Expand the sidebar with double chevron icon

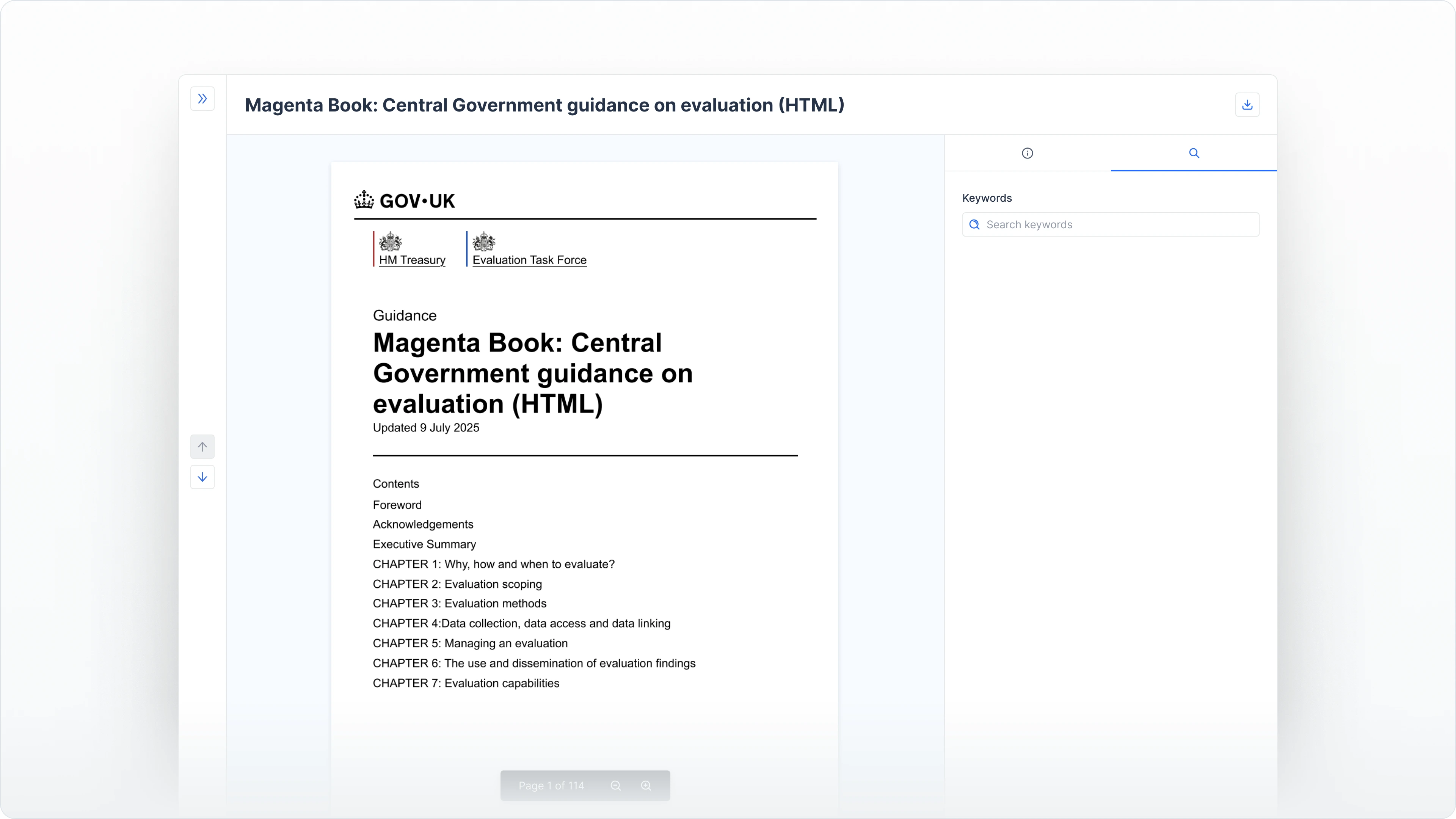[x=202, y=99]
